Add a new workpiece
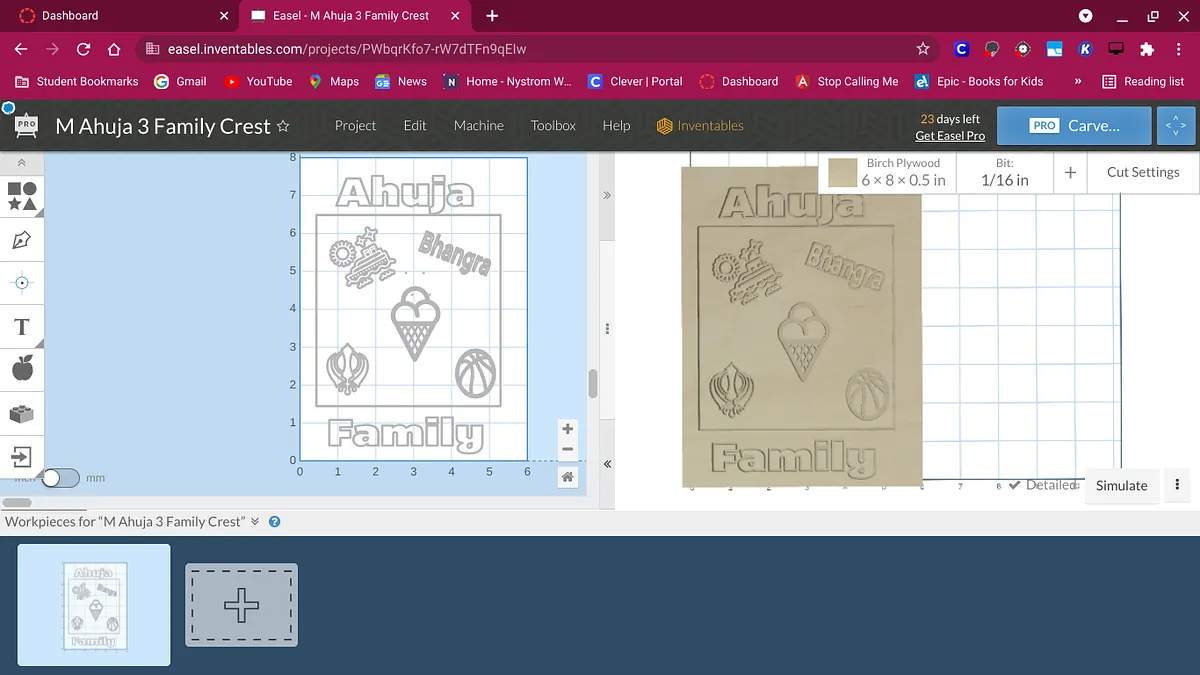The width and height of the screenshot is (1200, 675). (x=241, y=604)
